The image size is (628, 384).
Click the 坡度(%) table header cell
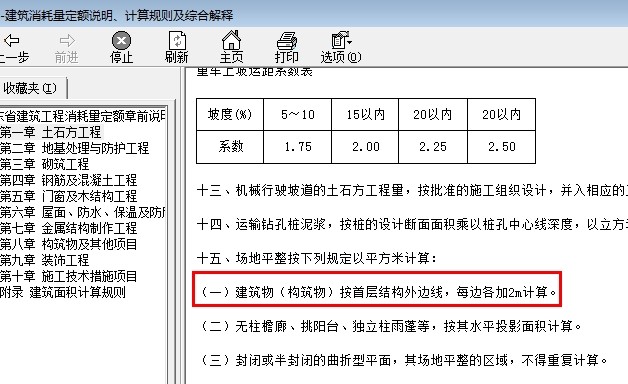coord(230,115)
